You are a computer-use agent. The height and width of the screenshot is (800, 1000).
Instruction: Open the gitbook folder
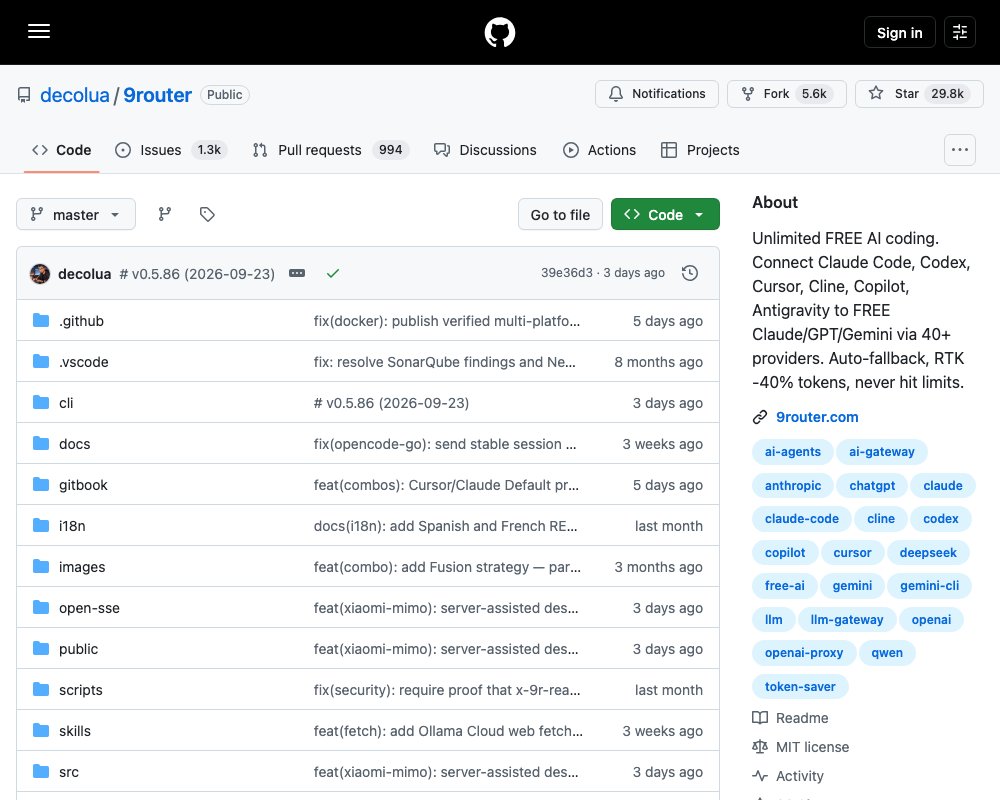coord(83,485)
